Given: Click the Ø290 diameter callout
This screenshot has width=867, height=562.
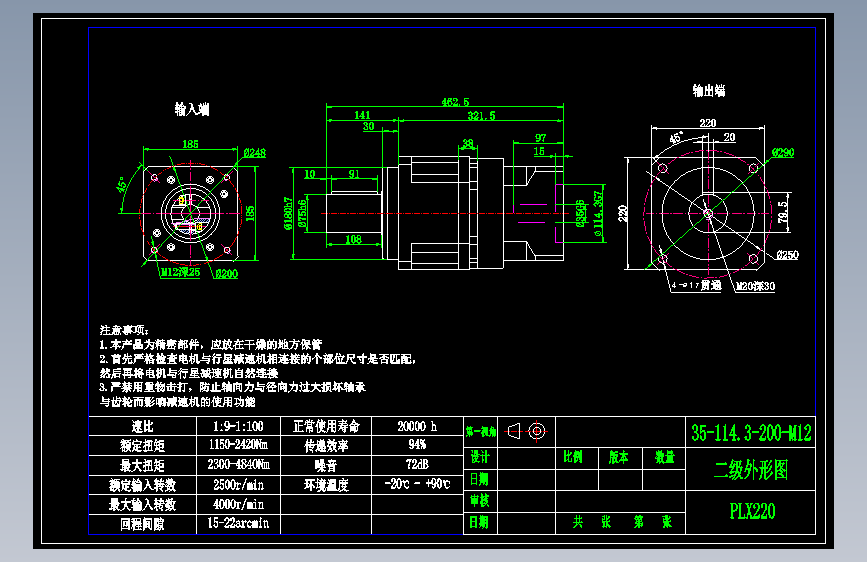Looking at the screenshot, I should click(x=783, y=152).
